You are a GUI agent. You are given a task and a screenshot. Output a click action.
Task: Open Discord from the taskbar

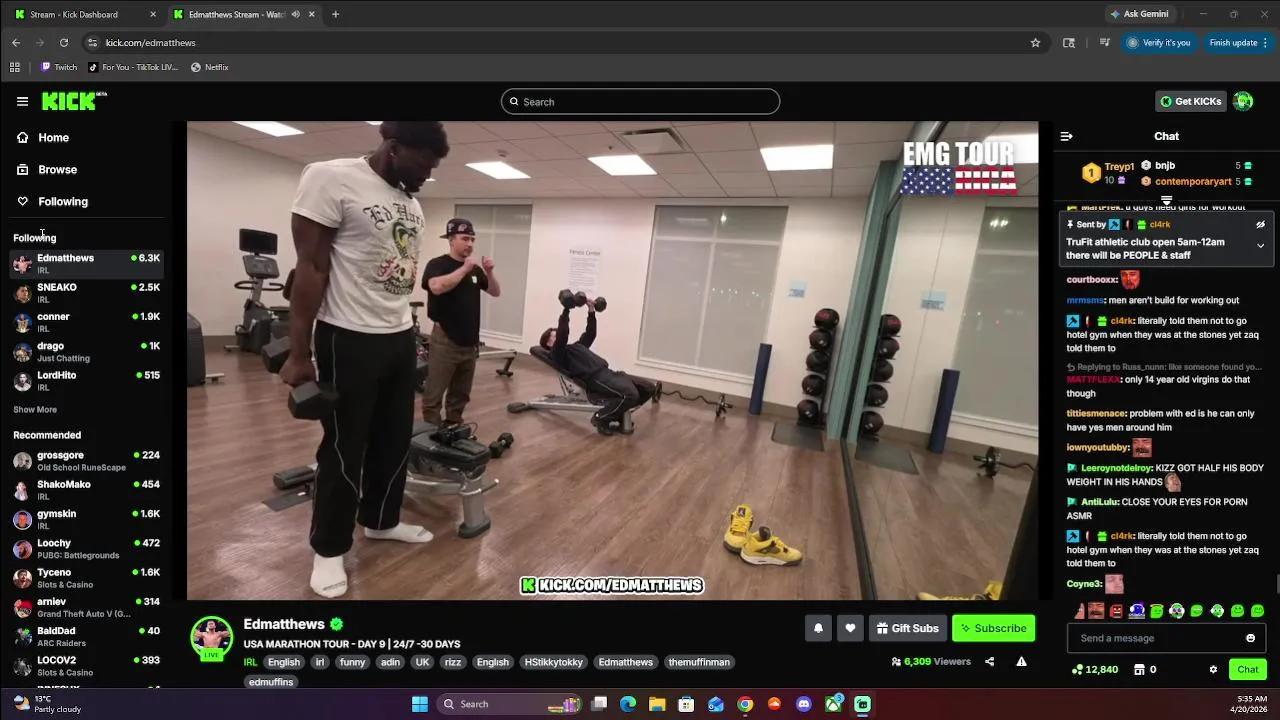803,704
